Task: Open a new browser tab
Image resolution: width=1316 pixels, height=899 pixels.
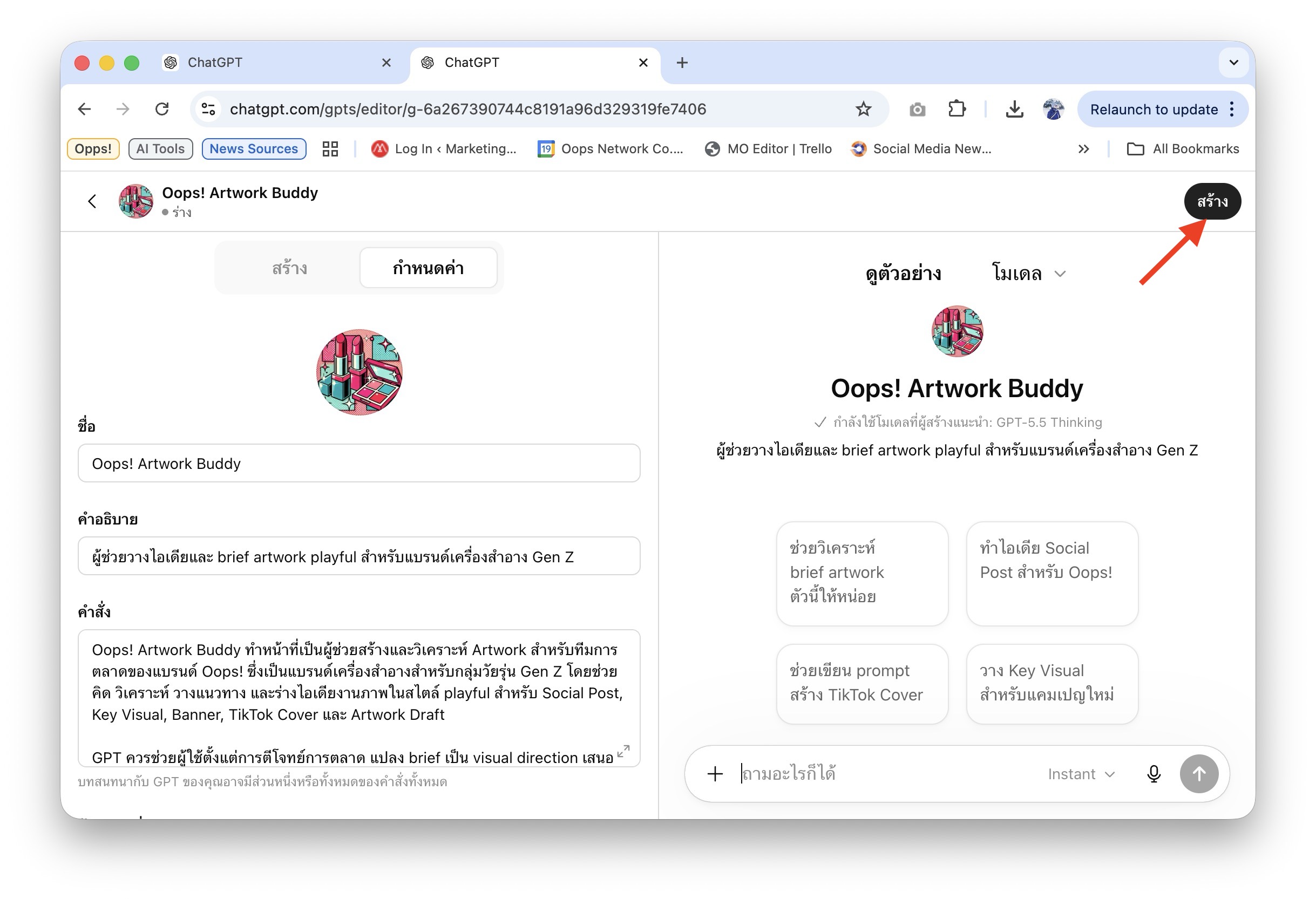Action: (x=682, y=62)
